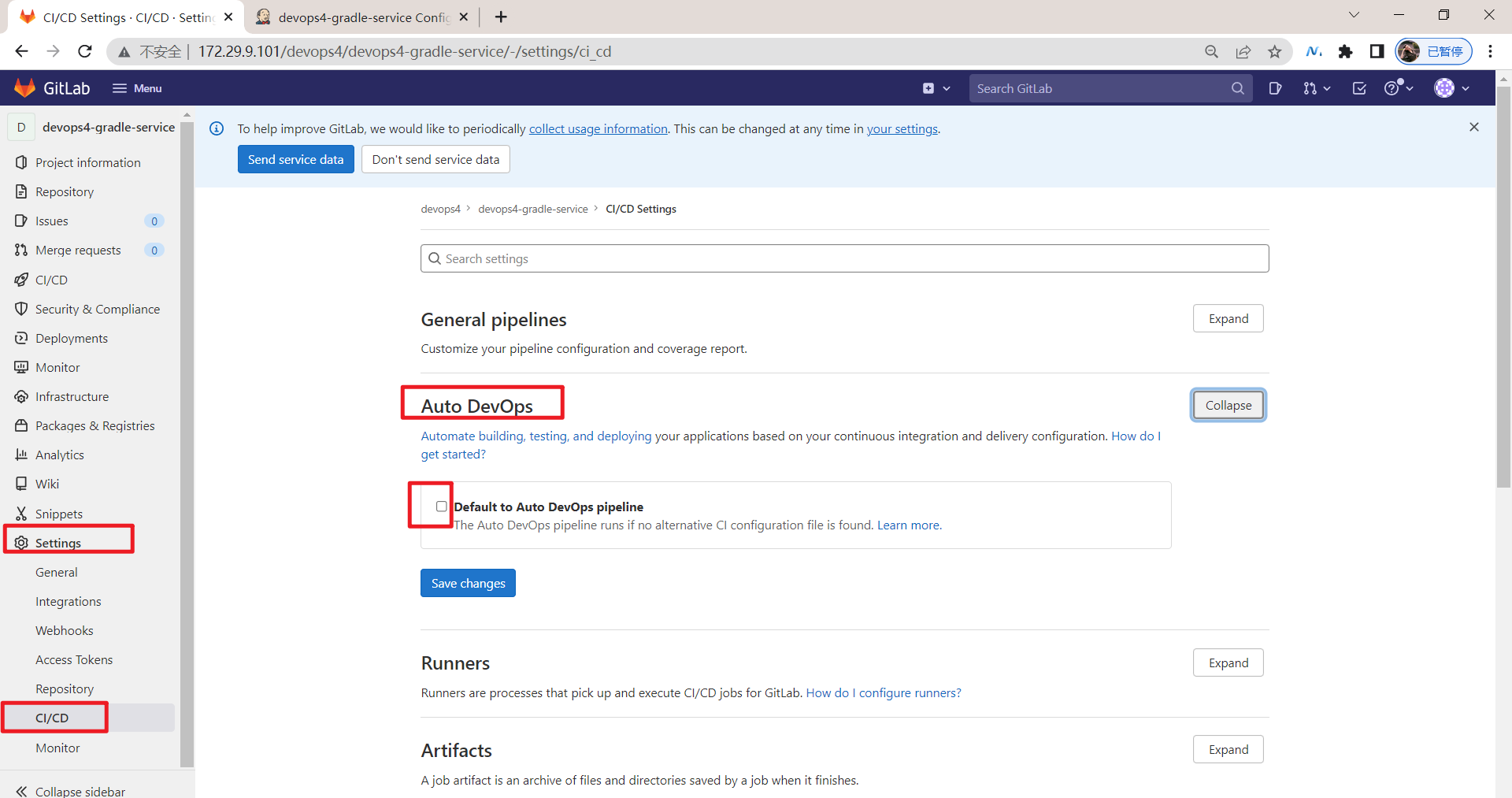Expand the General pipelines section
The height and width of the screenshot is (798, 1512).
(x=1228, y=318)
